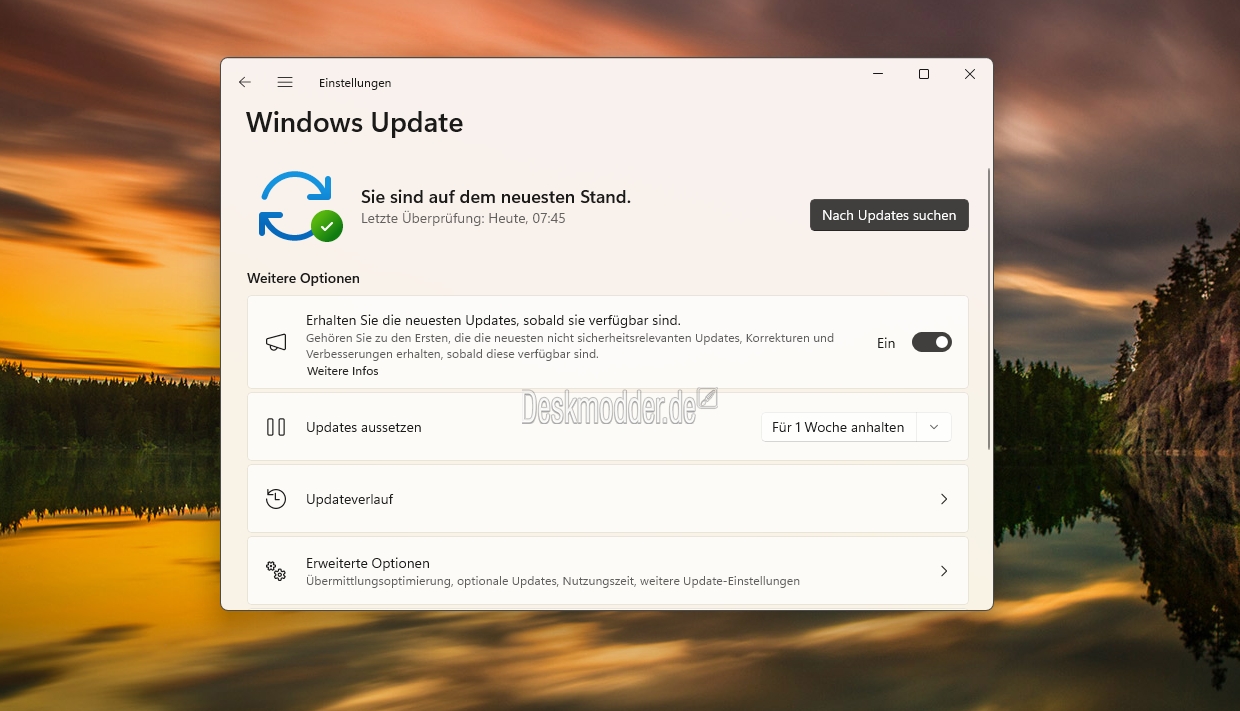
Task: Open the Weitere Infos link
Action: pos(342,371)
